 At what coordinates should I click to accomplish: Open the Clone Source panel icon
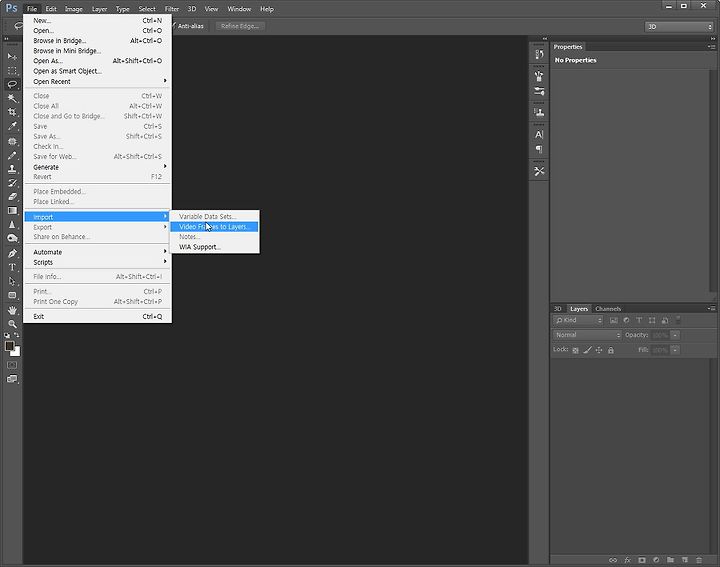click(x=539, y=112)
